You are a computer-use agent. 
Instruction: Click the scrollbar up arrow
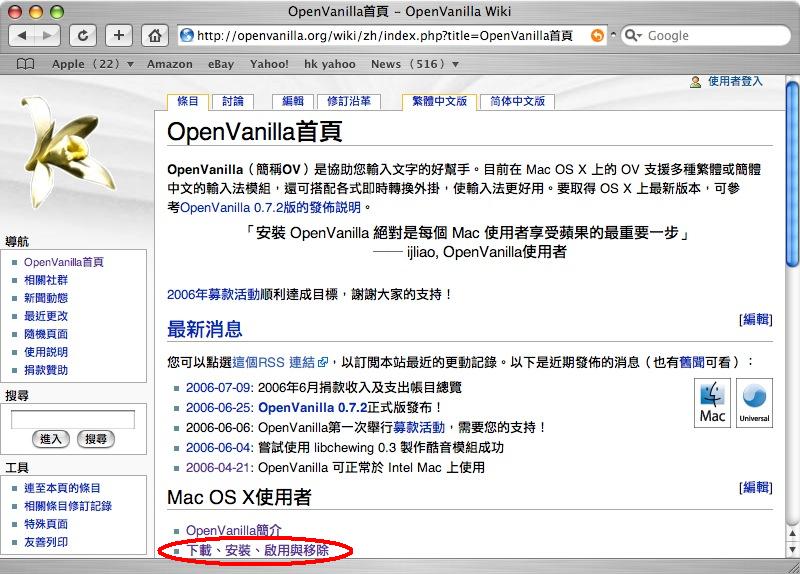pos(792,534)
